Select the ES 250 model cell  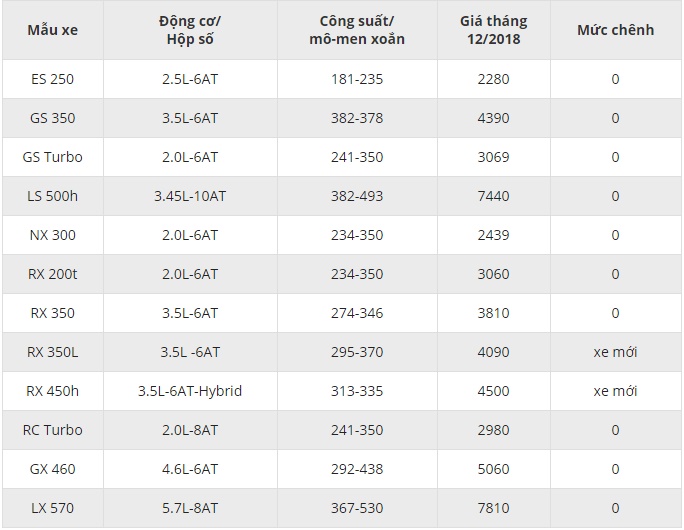click(x=53, y=79)
